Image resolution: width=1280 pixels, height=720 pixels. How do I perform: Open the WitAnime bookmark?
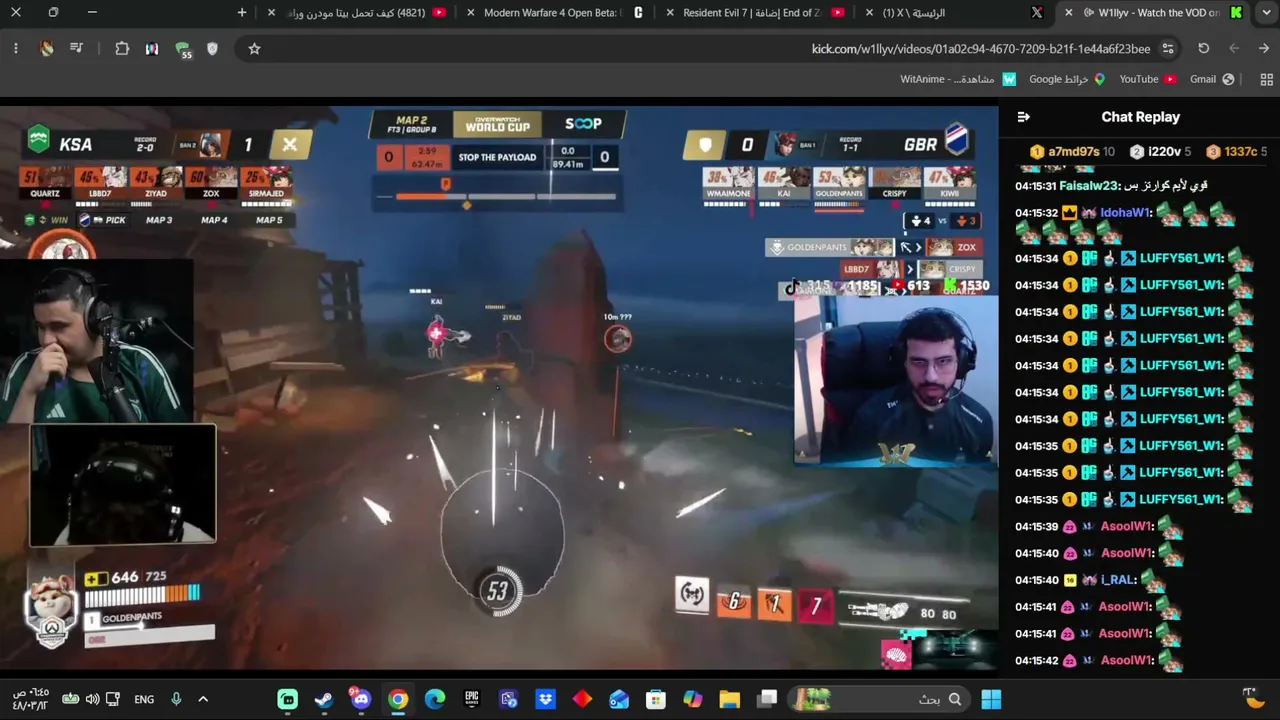point(958,79)
